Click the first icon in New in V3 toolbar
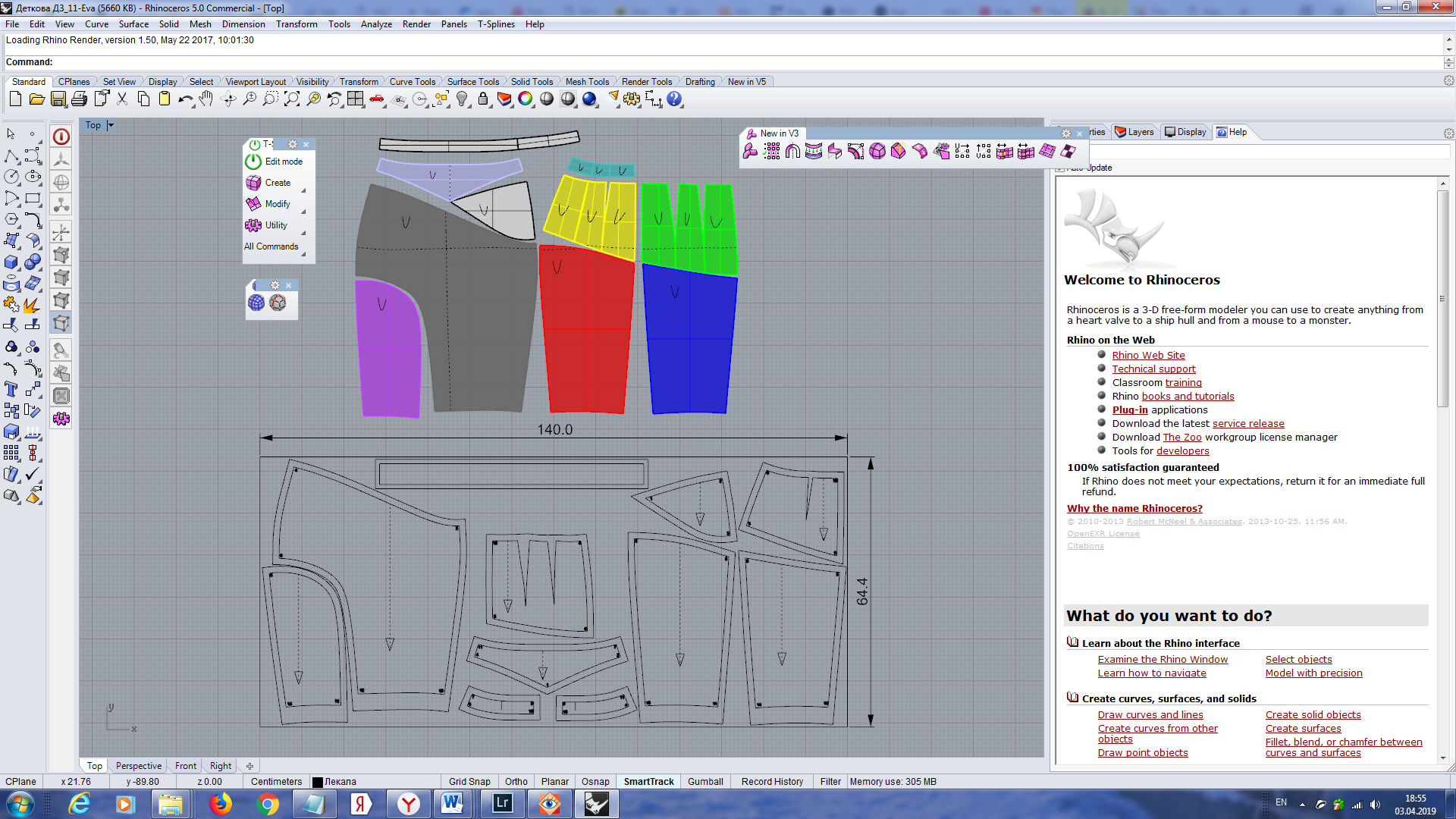This screenshot has width=1456, height=819. (x=750, y=152)
